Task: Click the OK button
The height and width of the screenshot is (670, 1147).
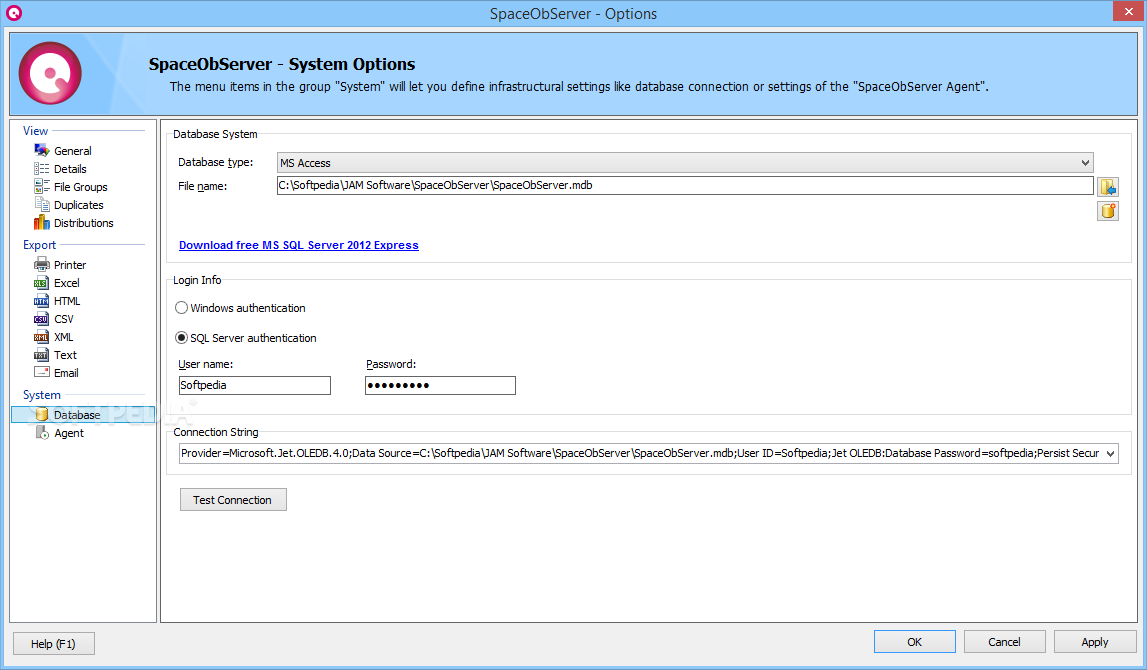Action: click(914, 641)
